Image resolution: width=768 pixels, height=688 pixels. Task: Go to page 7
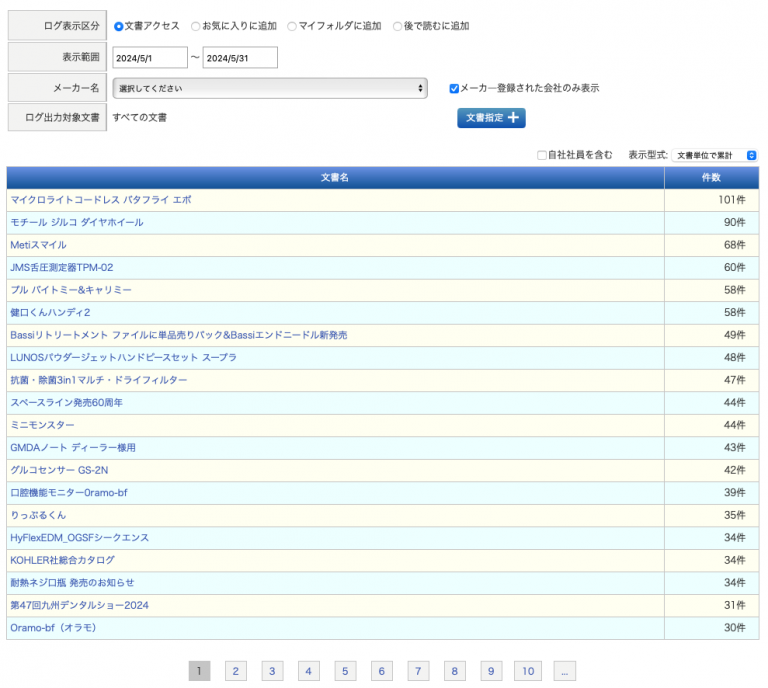click(418, 671)
